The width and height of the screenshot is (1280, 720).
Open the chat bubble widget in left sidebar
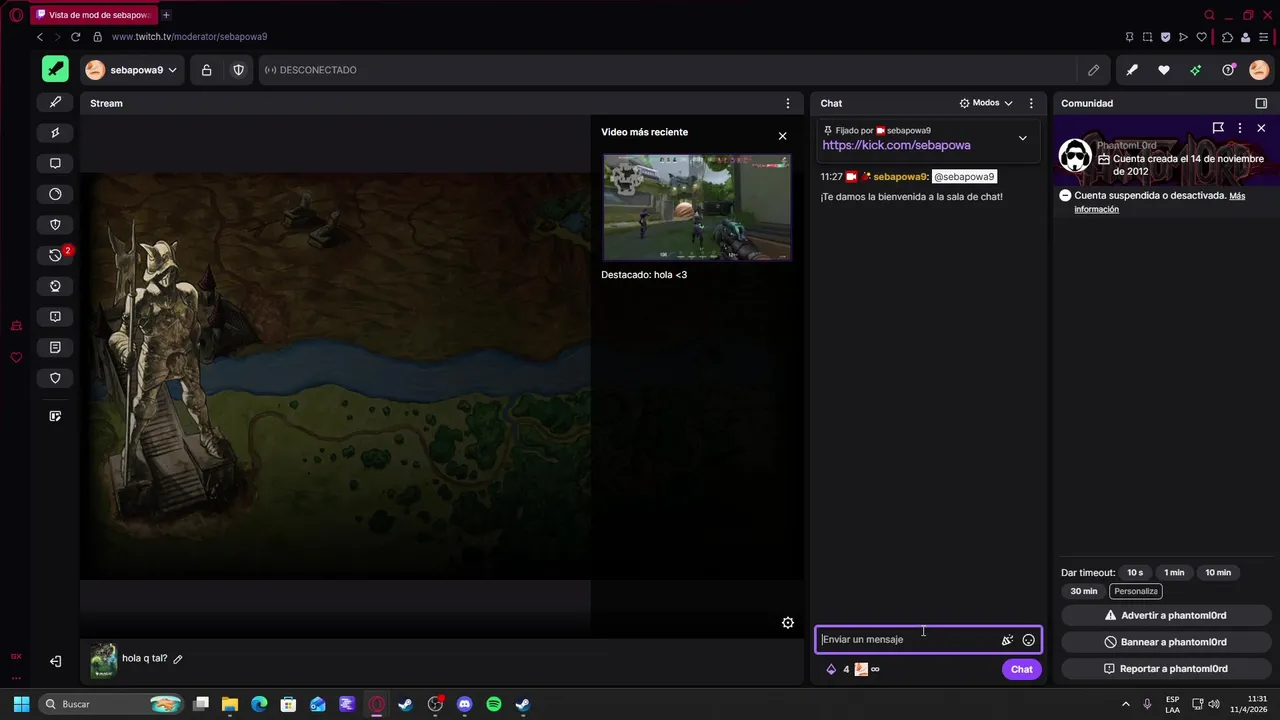click(x=55, y=163)
